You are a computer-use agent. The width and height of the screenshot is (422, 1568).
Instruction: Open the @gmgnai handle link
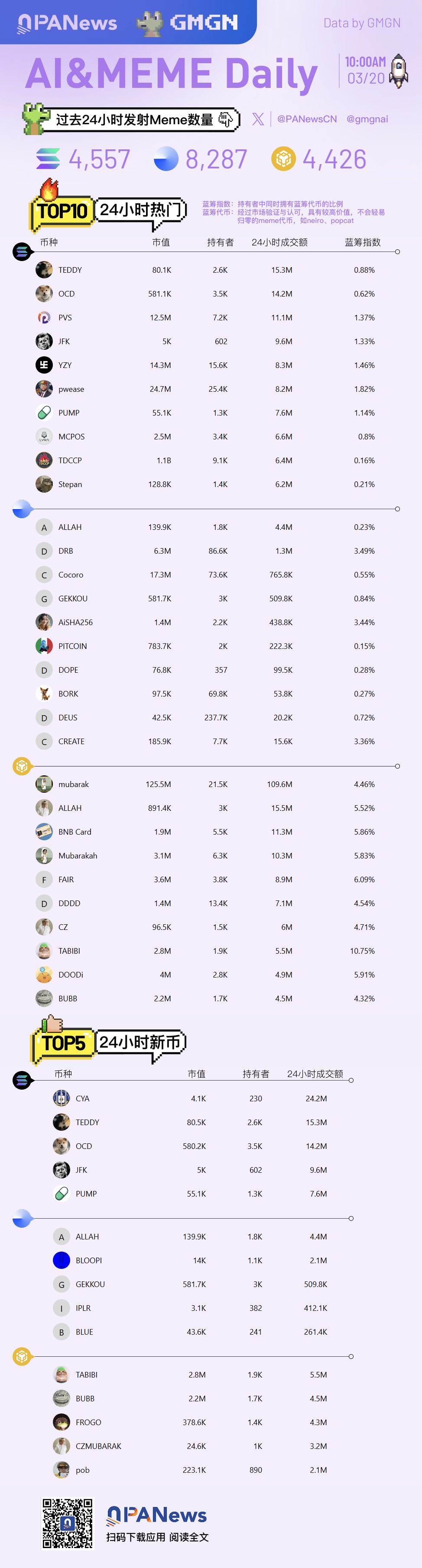[x=367, y=119]
